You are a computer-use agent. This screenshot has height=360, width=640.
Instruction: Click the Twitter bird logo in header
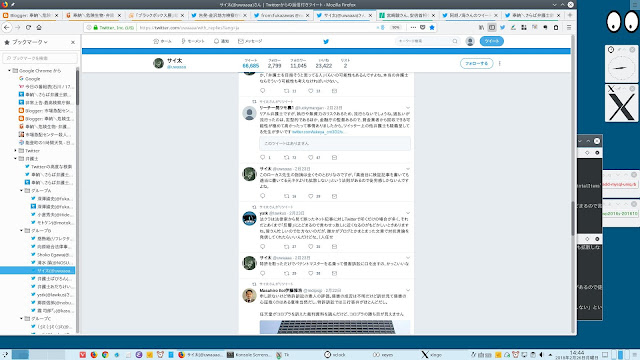tap(326, 41)
